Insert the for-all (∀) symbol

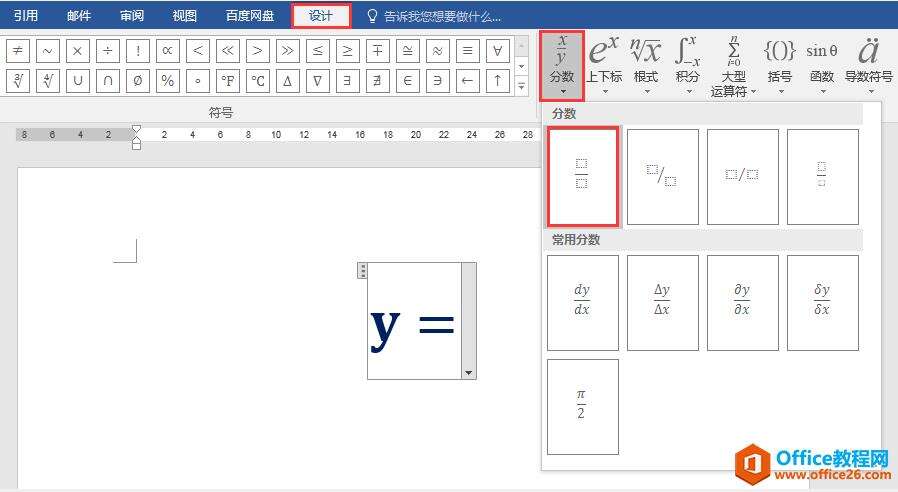(x=498, y=51)
